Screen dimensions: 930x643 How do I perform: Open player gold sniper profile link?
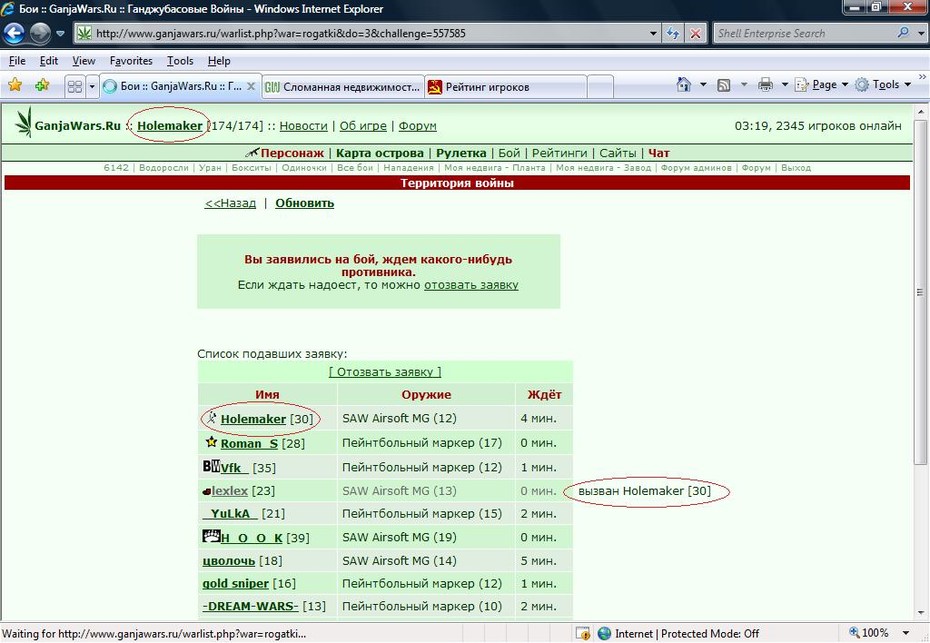[x=235, y=584]
